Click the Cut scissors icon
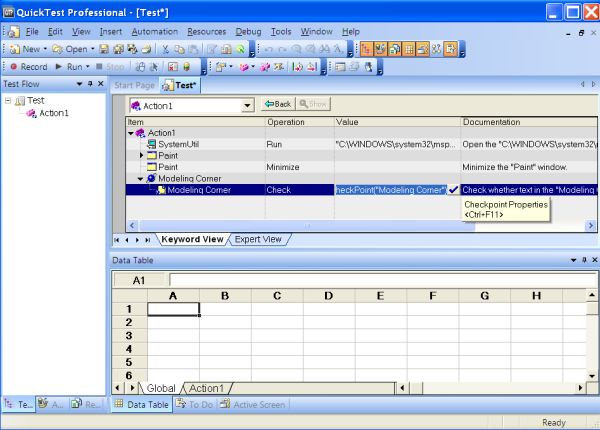Screen dimensions: 600x430 click(165, 49)
